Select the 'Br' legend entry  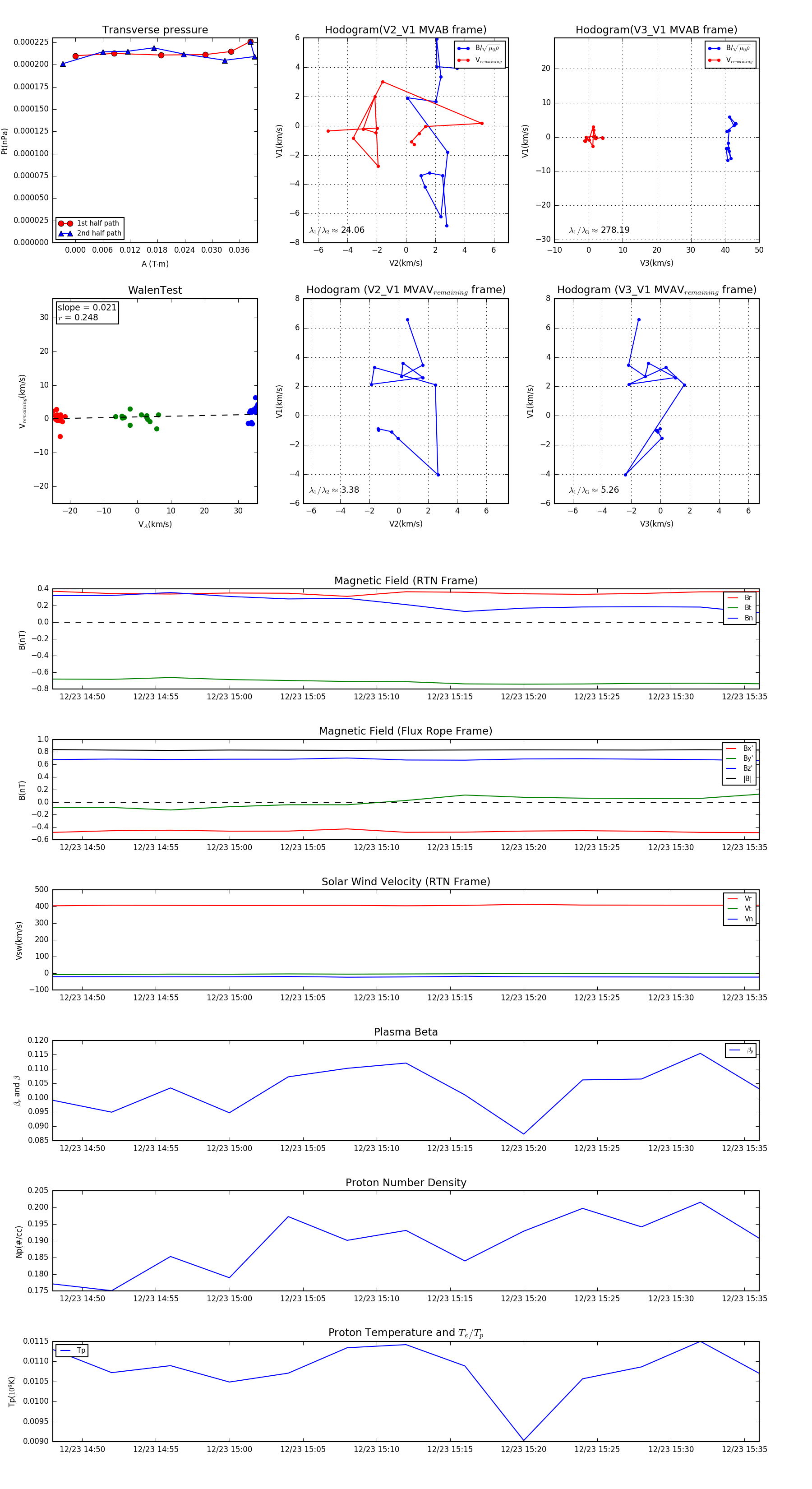(x=740, y=598)
